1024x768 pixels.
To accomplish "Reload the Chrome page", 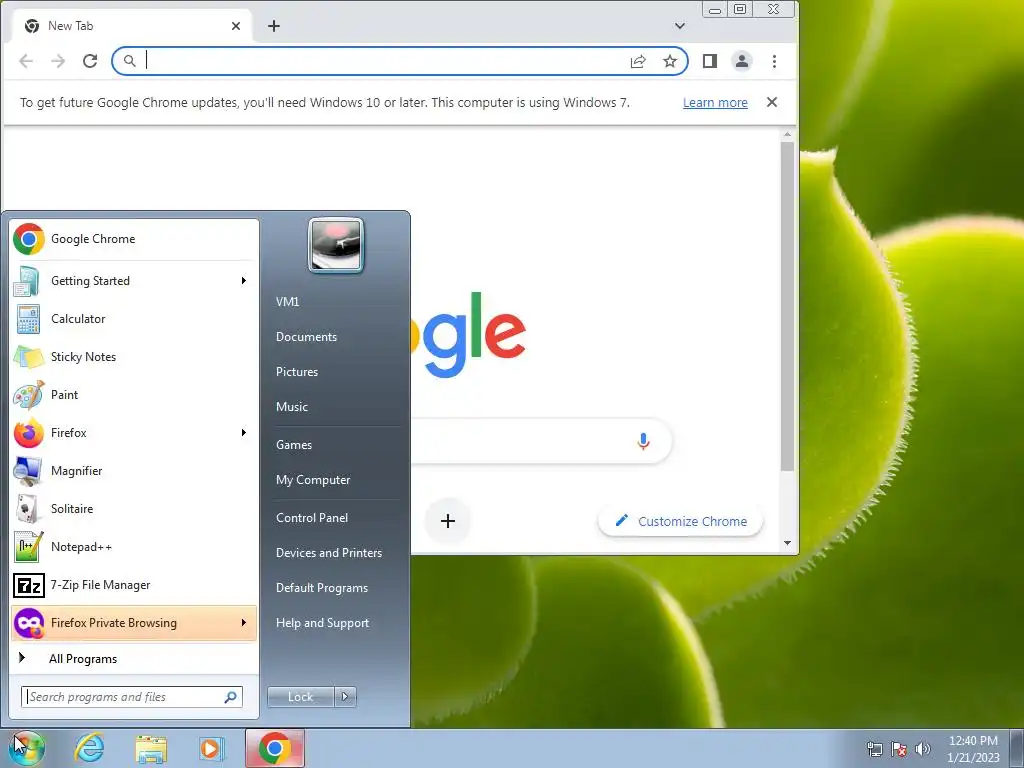I will [x=90, y=61].
